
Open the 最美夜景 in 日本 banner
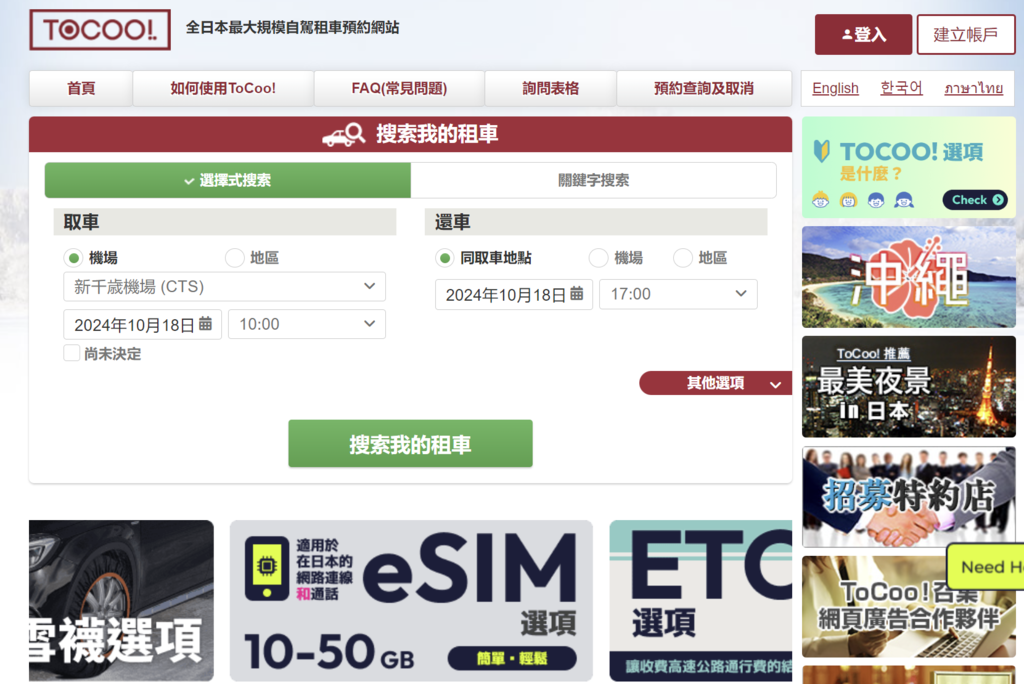[x=908, y=387]
